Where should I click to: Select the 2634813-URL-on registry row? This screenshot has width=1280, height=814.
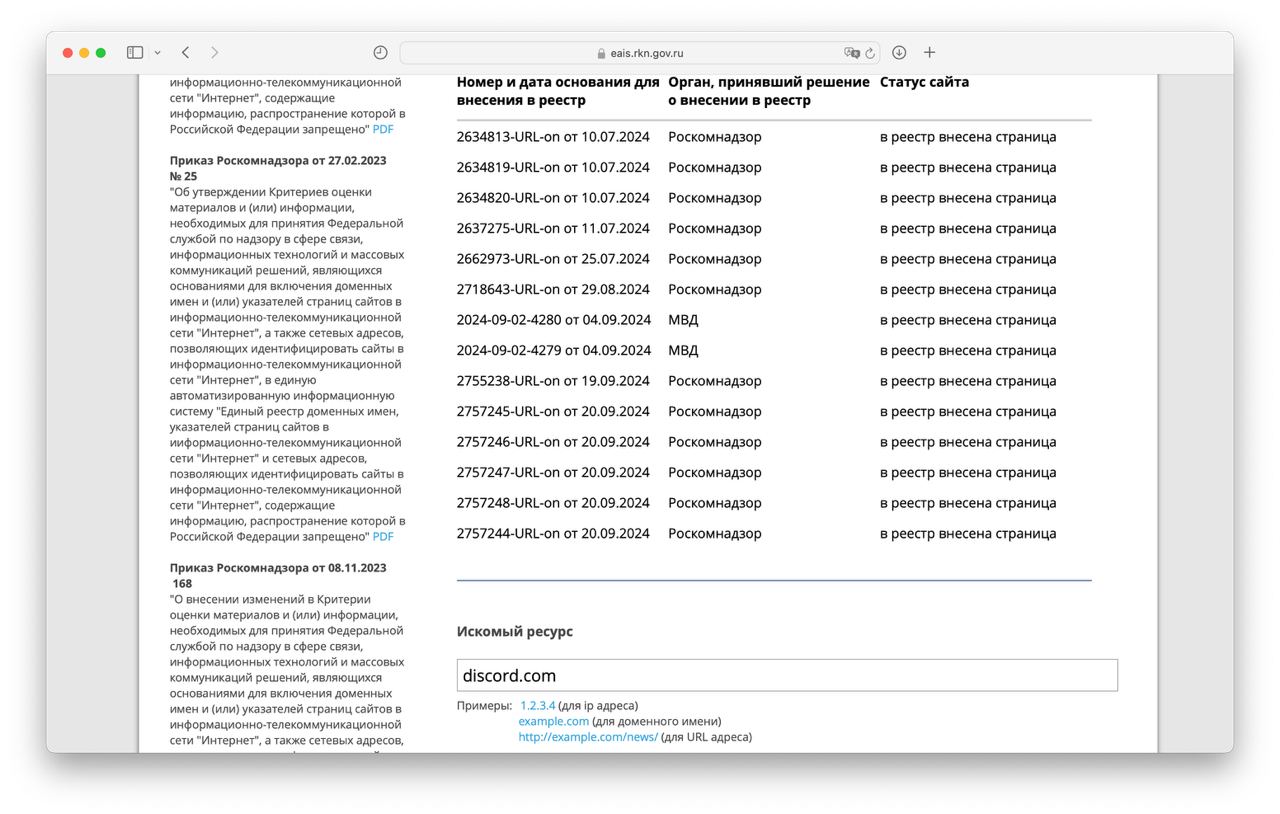(x=553, y=137)
